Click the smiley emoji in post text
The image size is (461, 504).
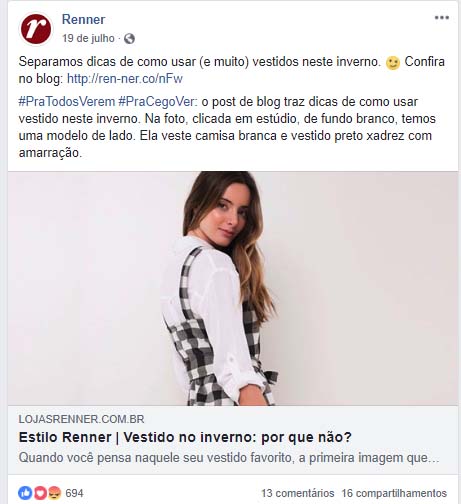click(393, 63)
